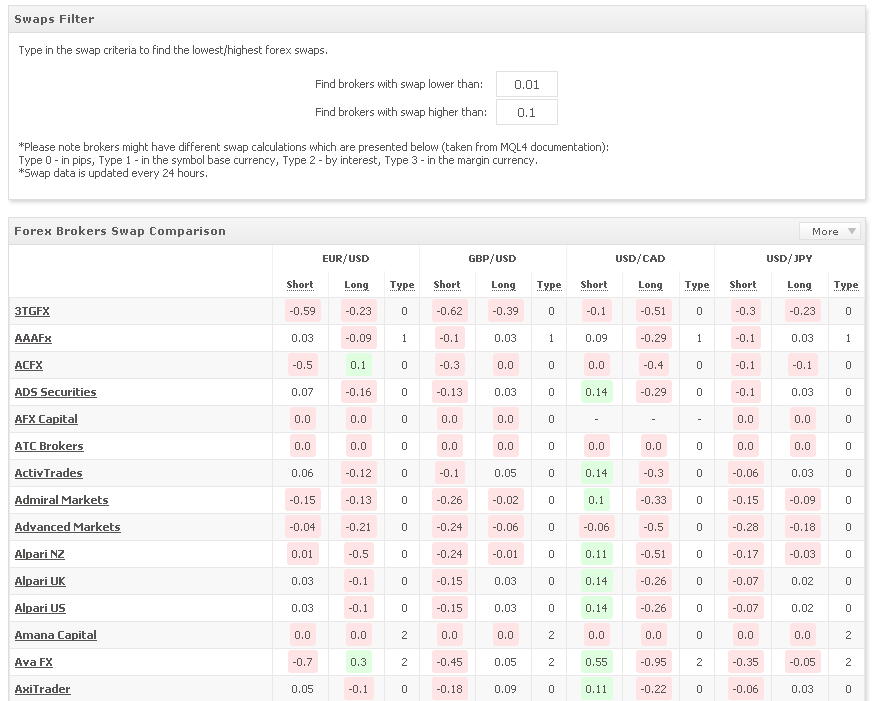Visit the ACFX broker page
The width and height of the screenshot is (875, 701).
click(28, 365)
